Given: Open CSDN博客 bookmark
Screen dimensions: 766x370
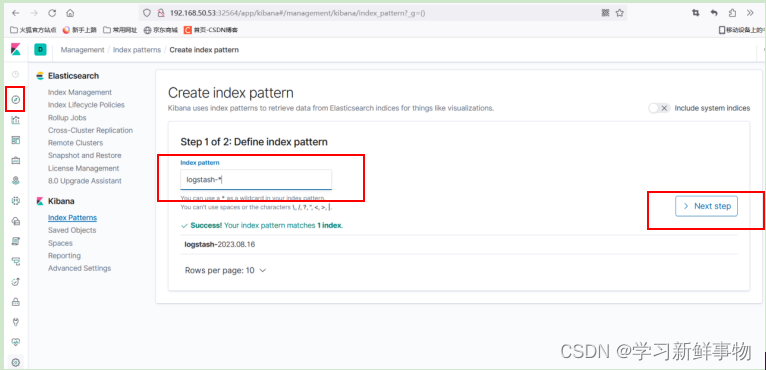Looking at the screenshot, I should coord(210,30).
